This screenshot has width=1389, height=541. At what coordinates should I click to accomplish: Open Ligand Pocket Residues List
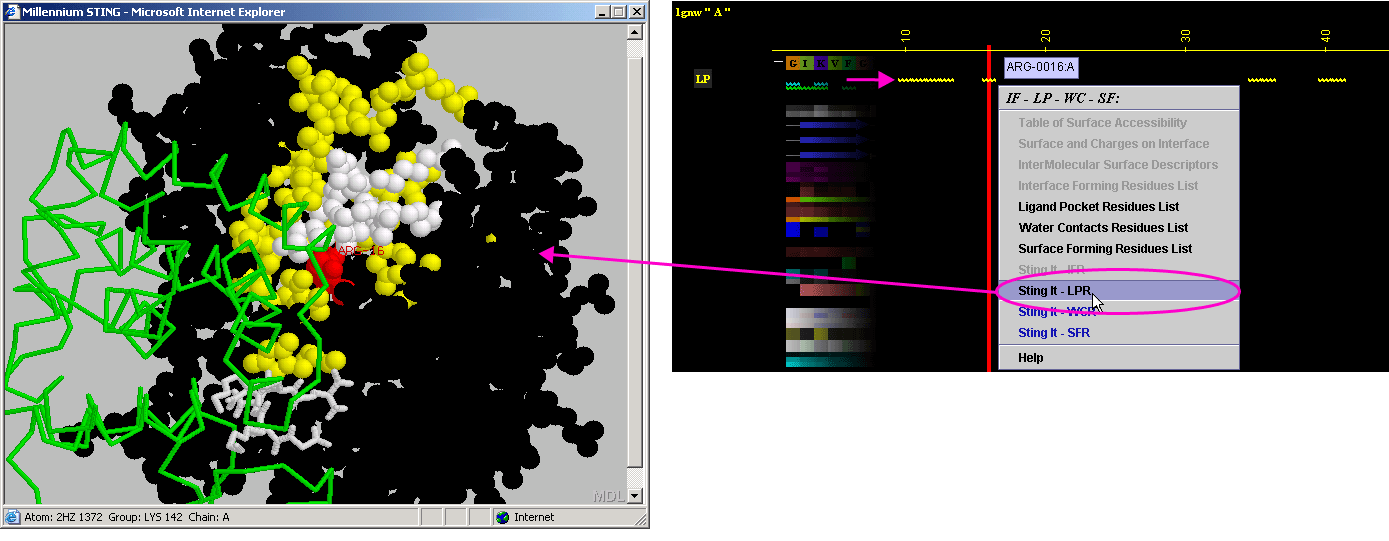click(x=1098, y=207)
